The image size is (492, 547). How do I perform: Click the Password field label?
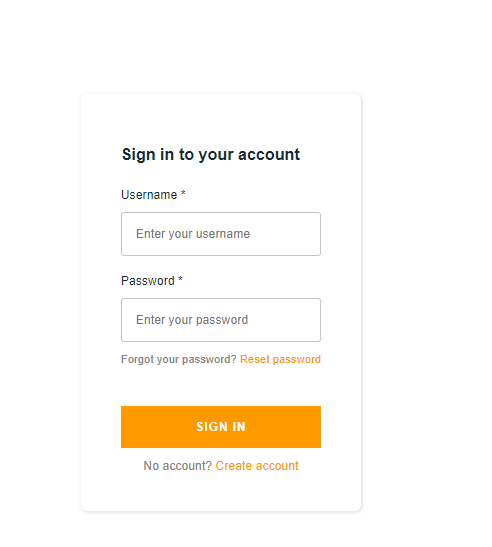pos(148,281)
